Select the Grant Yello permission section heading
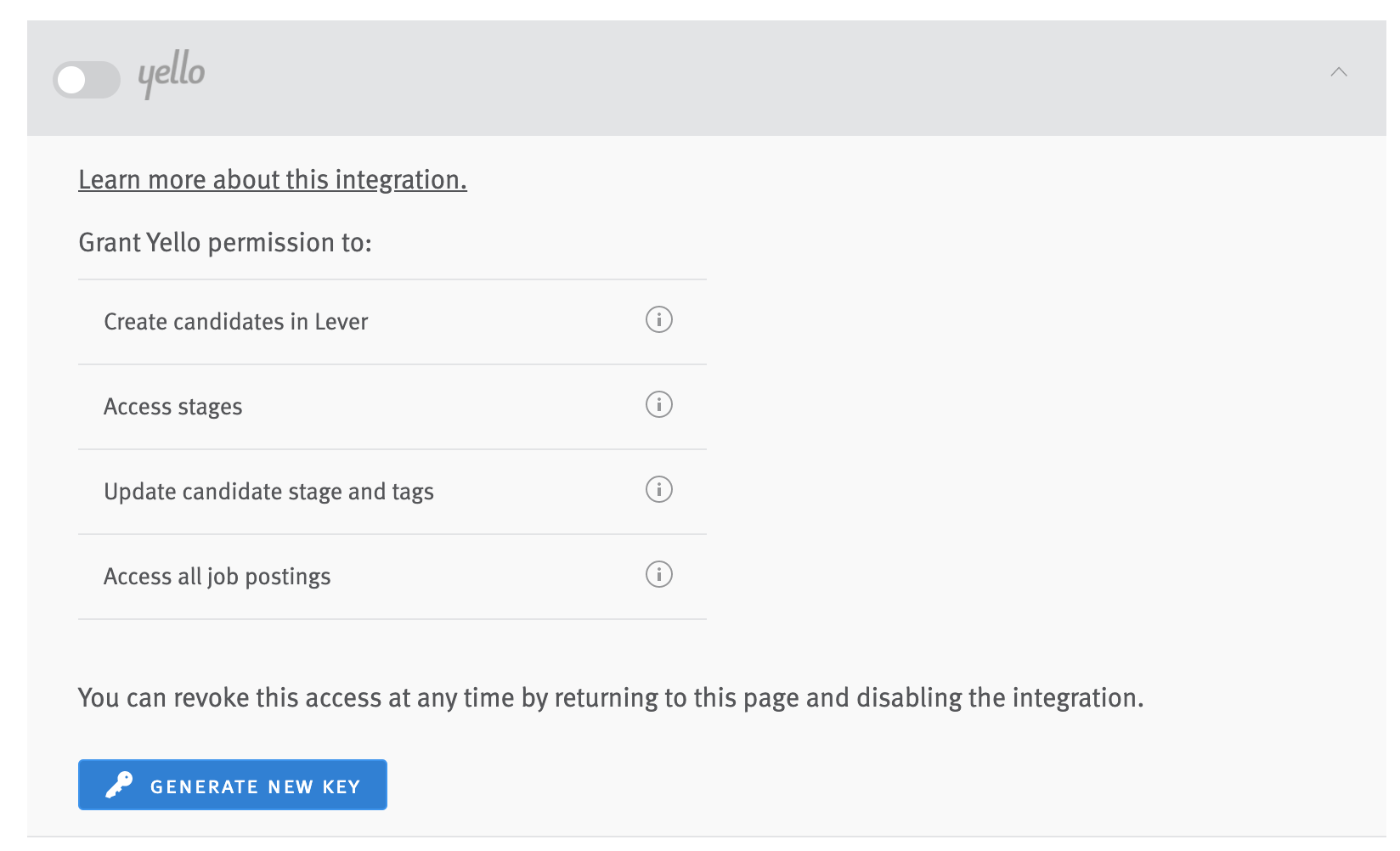 tap(224, 242)
